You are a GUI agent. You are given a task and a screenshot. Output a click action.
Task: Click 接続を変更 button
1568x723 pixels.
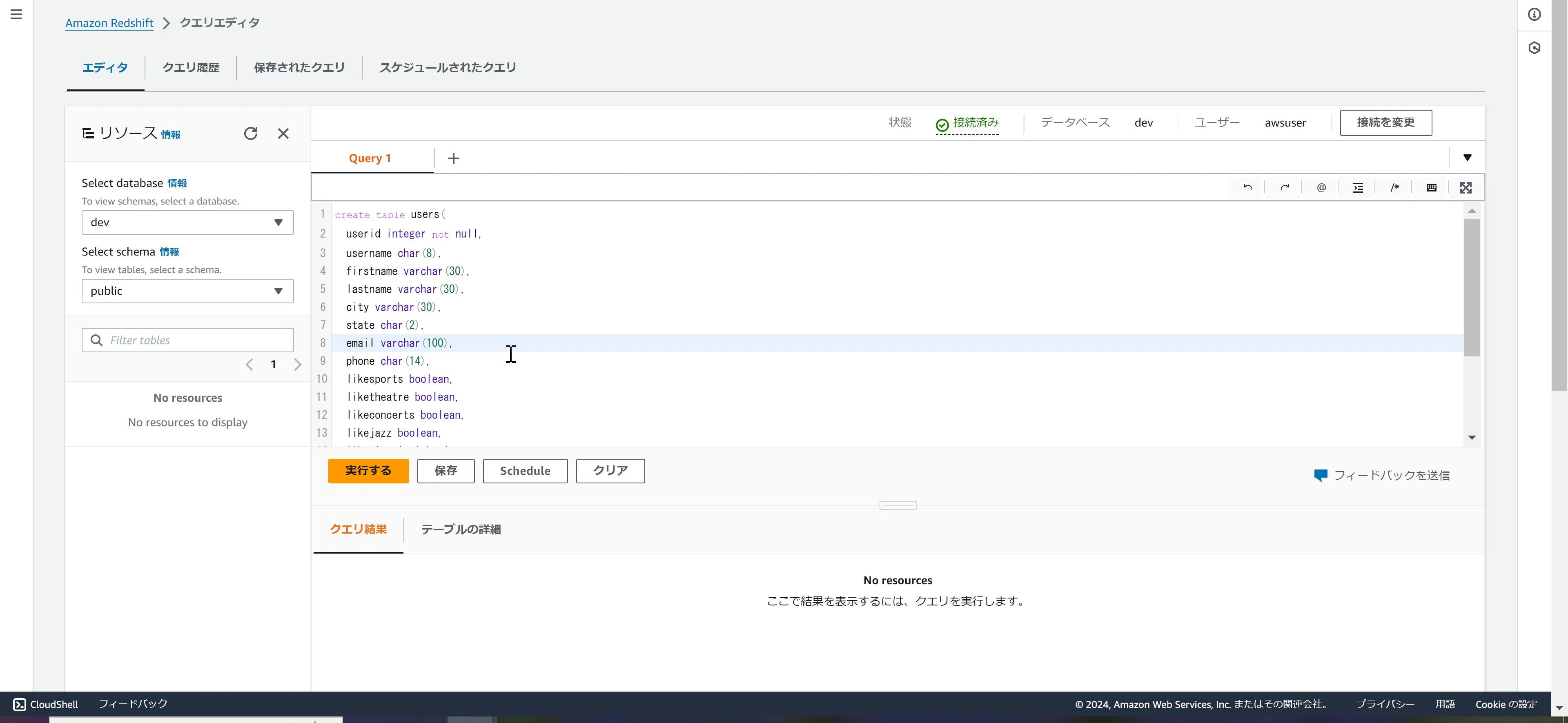tap(1385, 123)
